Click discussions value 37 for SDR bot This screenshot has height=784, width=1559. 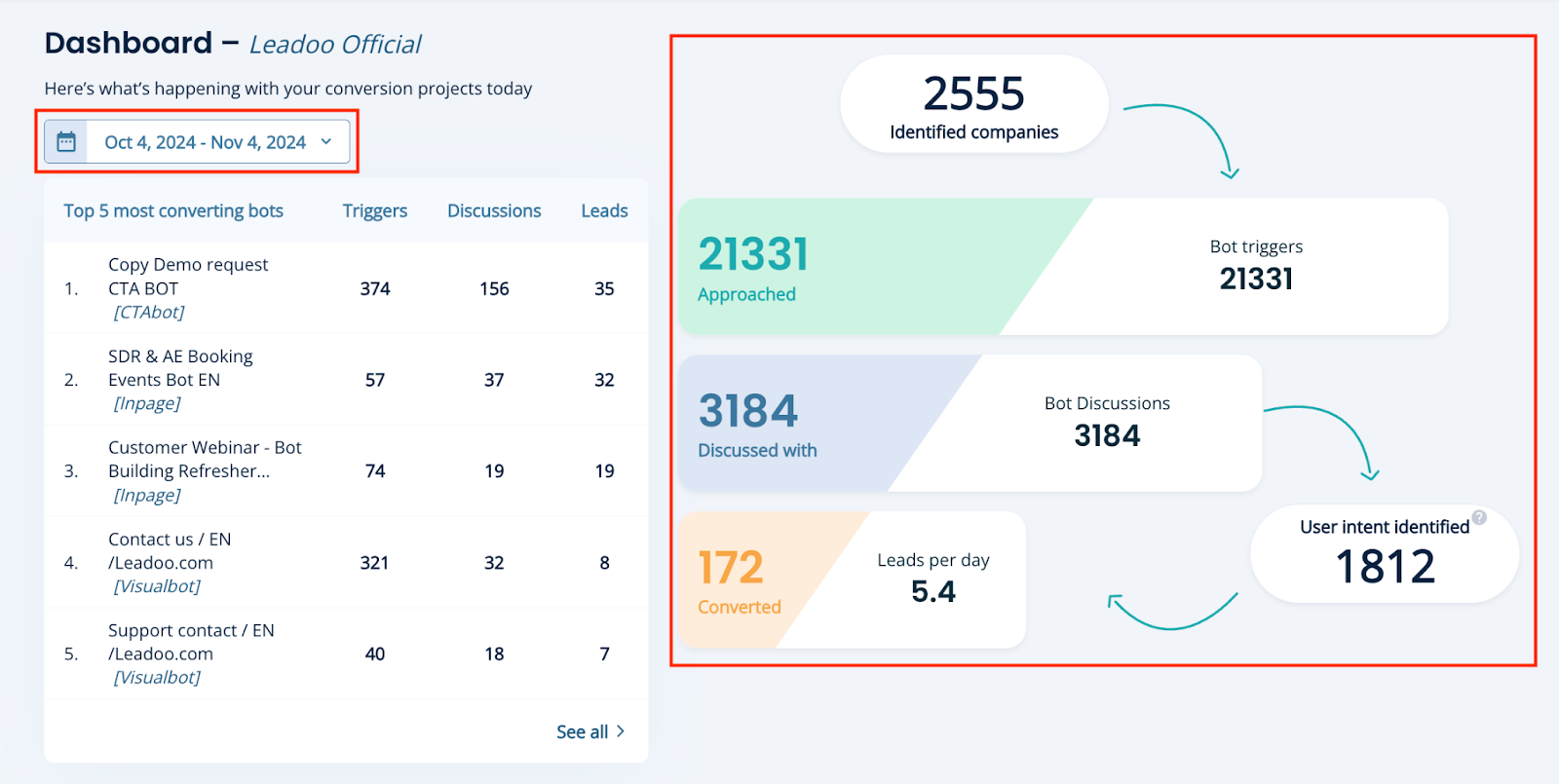point(494,380)
